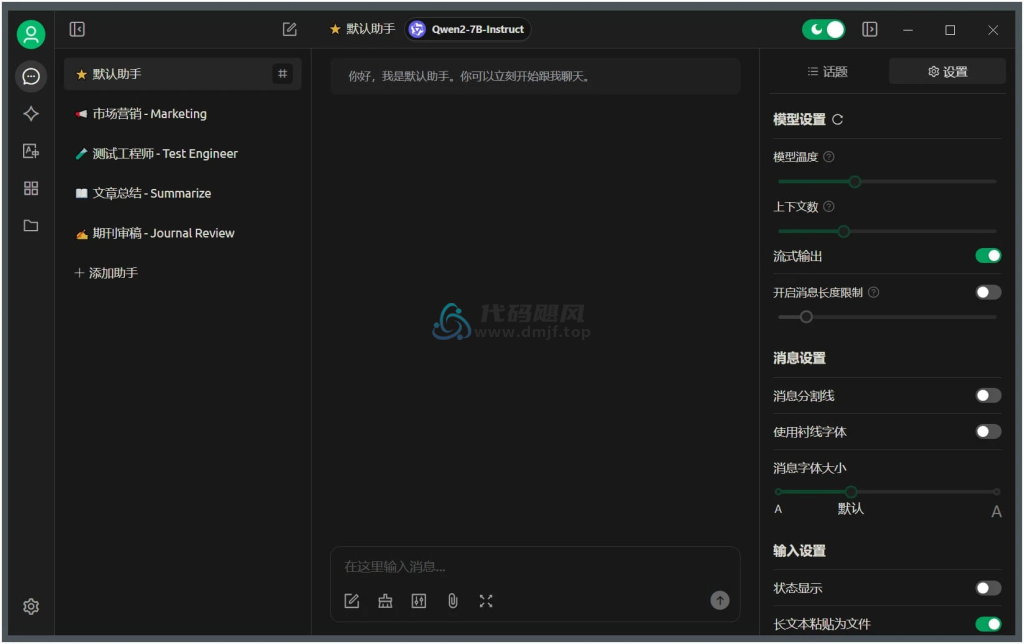
Task: Click the greeting message from 默认助手
Action: [535, 76]
